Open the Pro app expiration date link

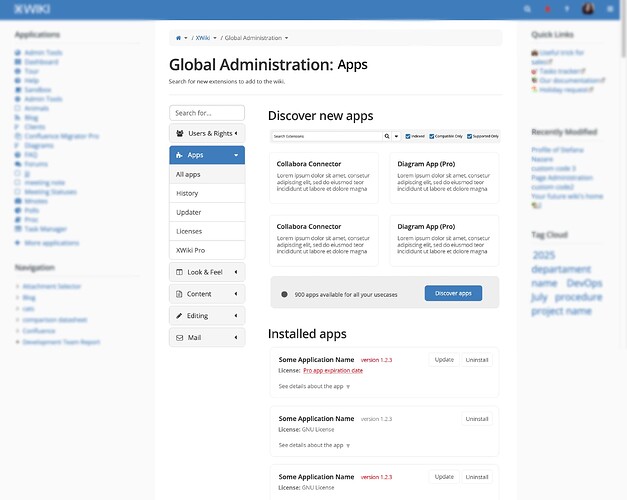point(333,370)
